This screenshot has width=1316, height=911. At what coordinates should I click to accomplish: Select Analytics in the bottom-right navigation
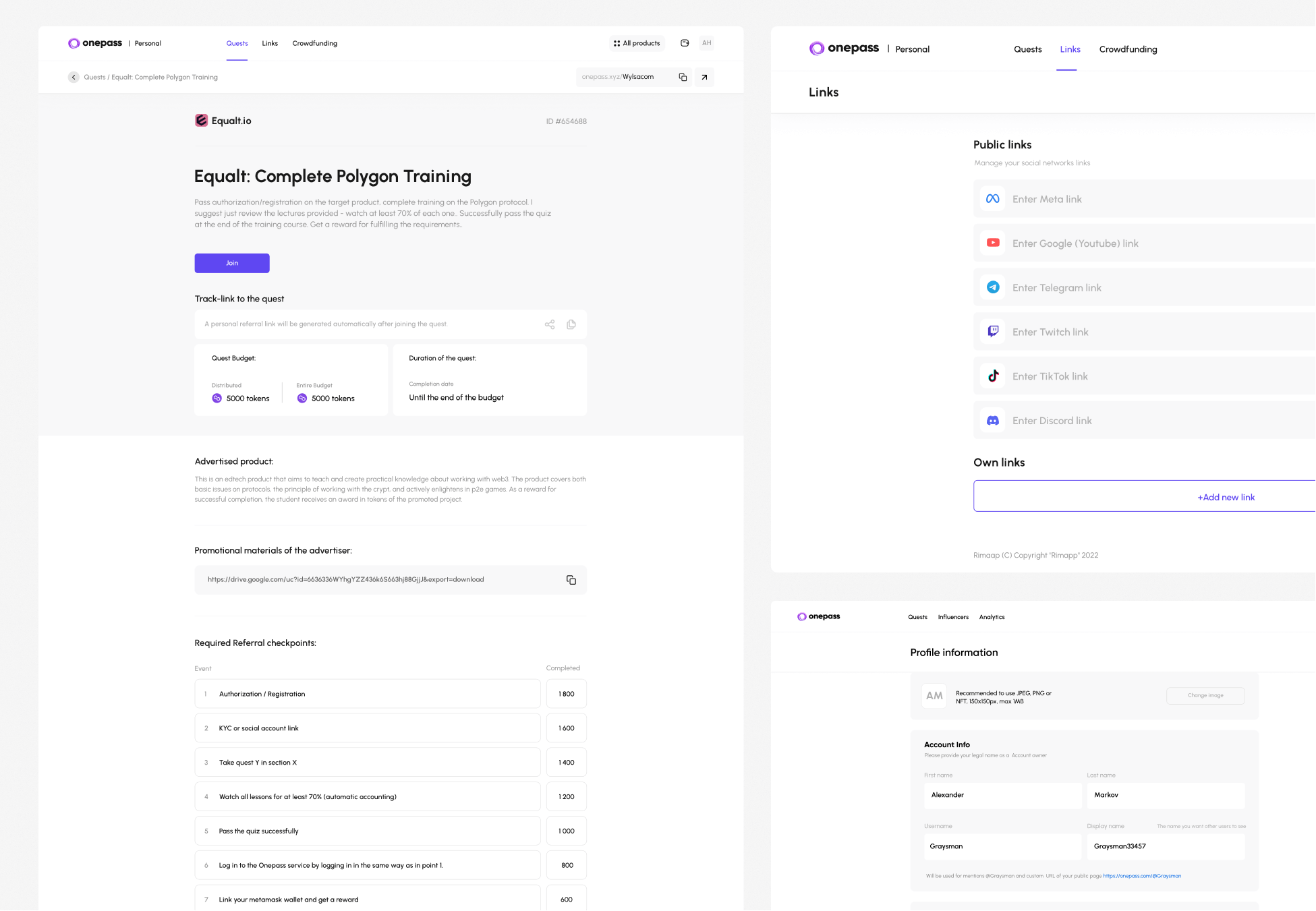point(992,617)
